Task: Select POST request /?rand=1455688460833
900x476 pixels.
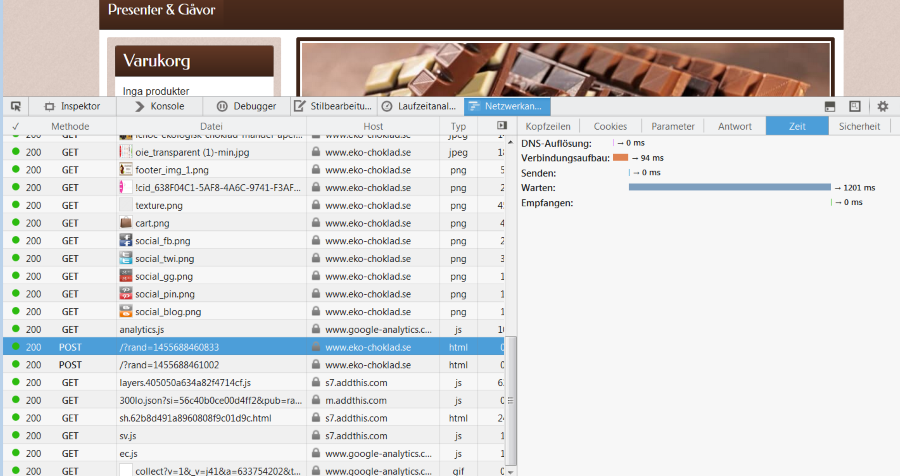Action: click(x=254, y=347)
